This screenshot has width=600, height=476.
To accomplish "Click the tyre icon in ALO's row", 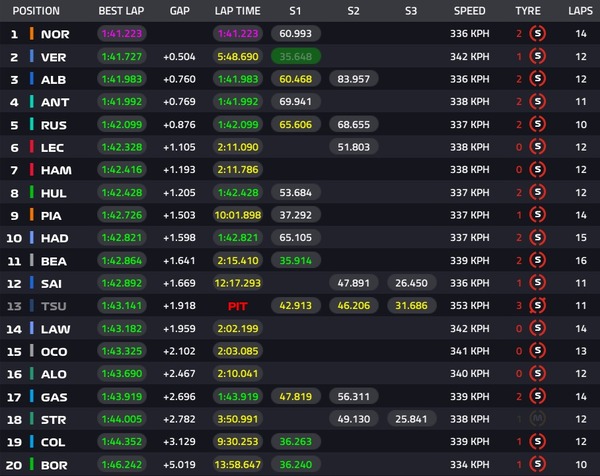I will pyautogui.click(x=541, y=373).
